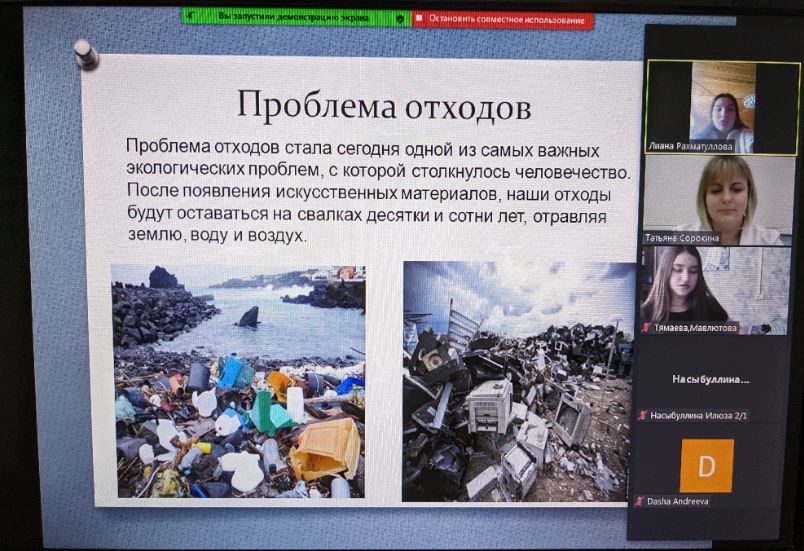
Task: Click muted microphone icon beside Тямаева,Мавлютова
Action: 647,328
